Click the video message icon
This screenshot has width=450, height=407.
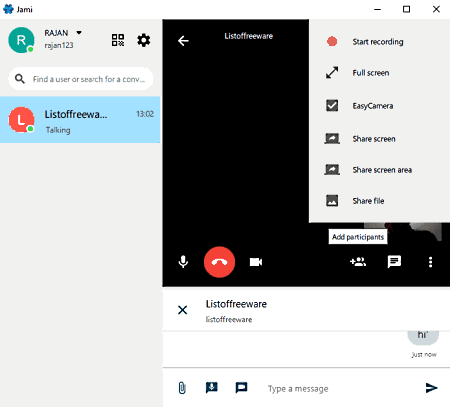click(241, 387)
